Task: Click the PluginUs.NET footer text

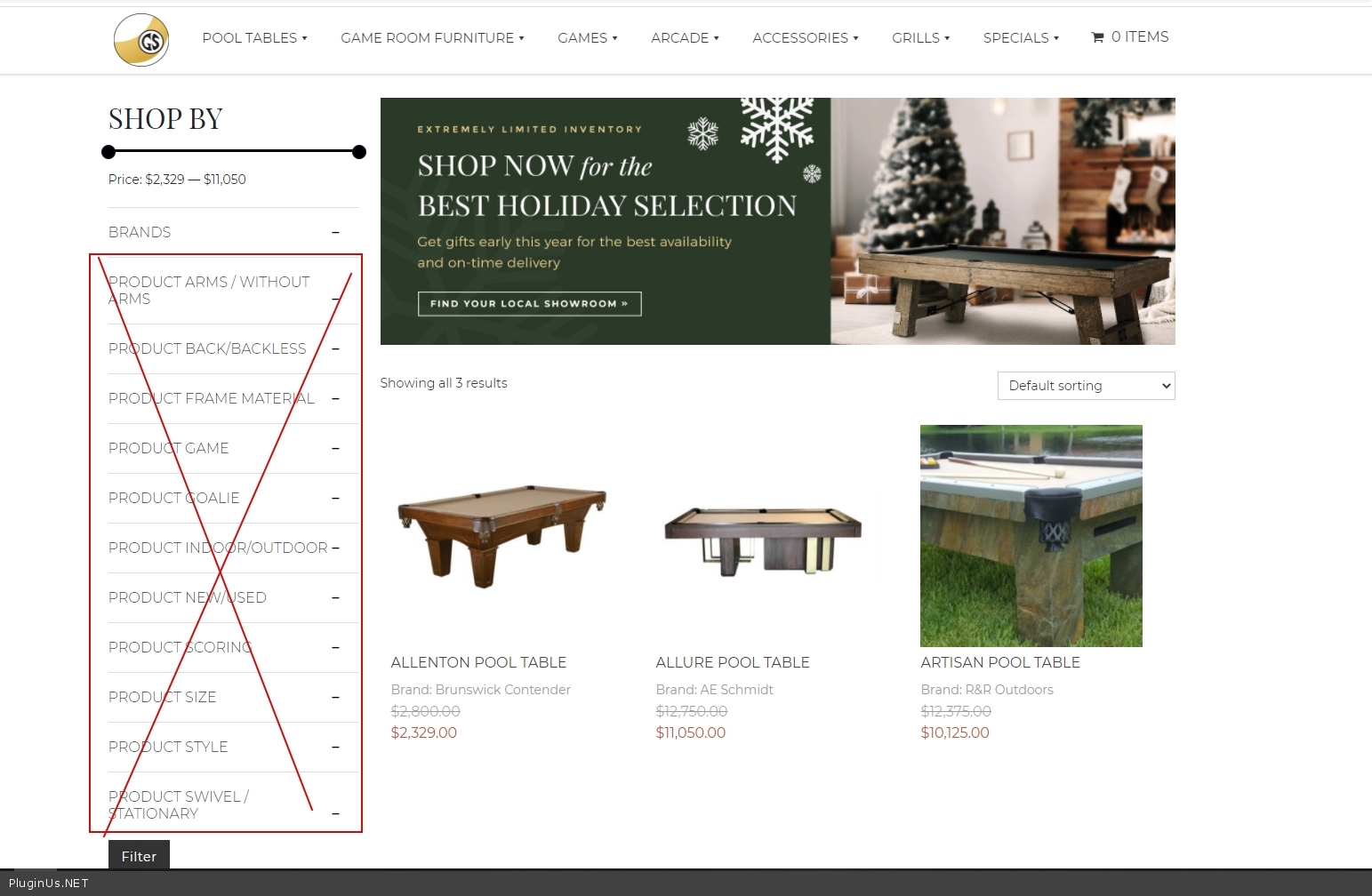Action: pyautogui.click(x=49, y=884)
